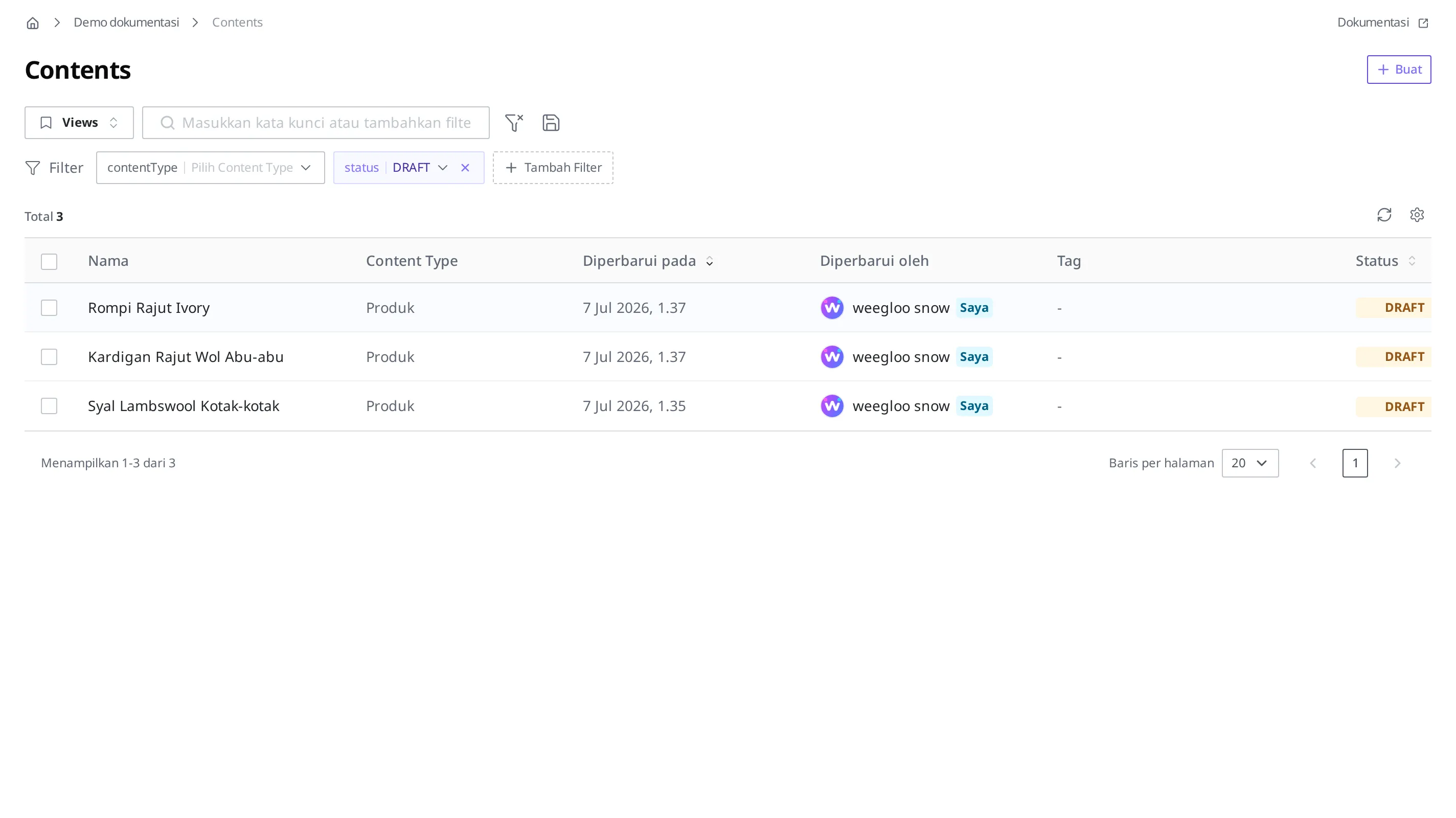1456x818 pixels.
Task: Open rows per page dropdown showing 20
Action: pos(1249,464)
